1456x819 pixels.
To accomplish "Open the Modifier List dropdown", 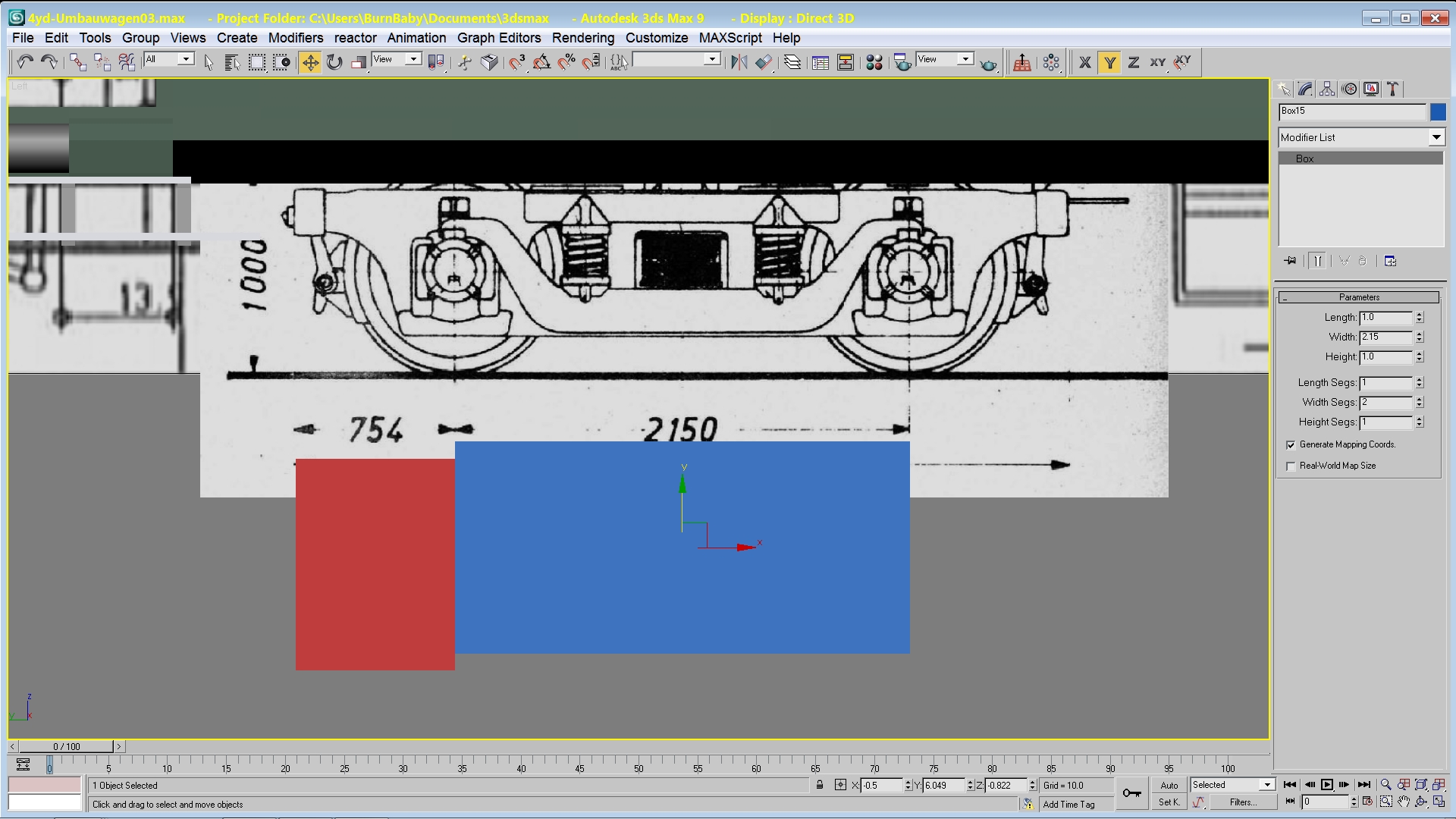I will tap(1436, 137).
